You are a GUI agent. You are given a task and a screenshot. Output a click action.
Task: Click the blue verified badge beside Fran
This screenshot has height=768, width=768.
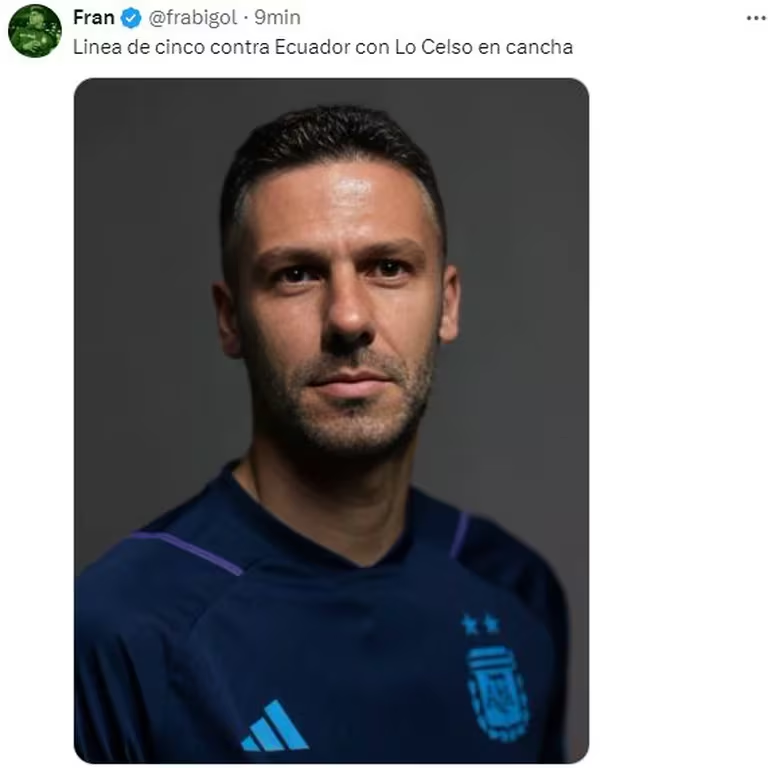point(131,18)
